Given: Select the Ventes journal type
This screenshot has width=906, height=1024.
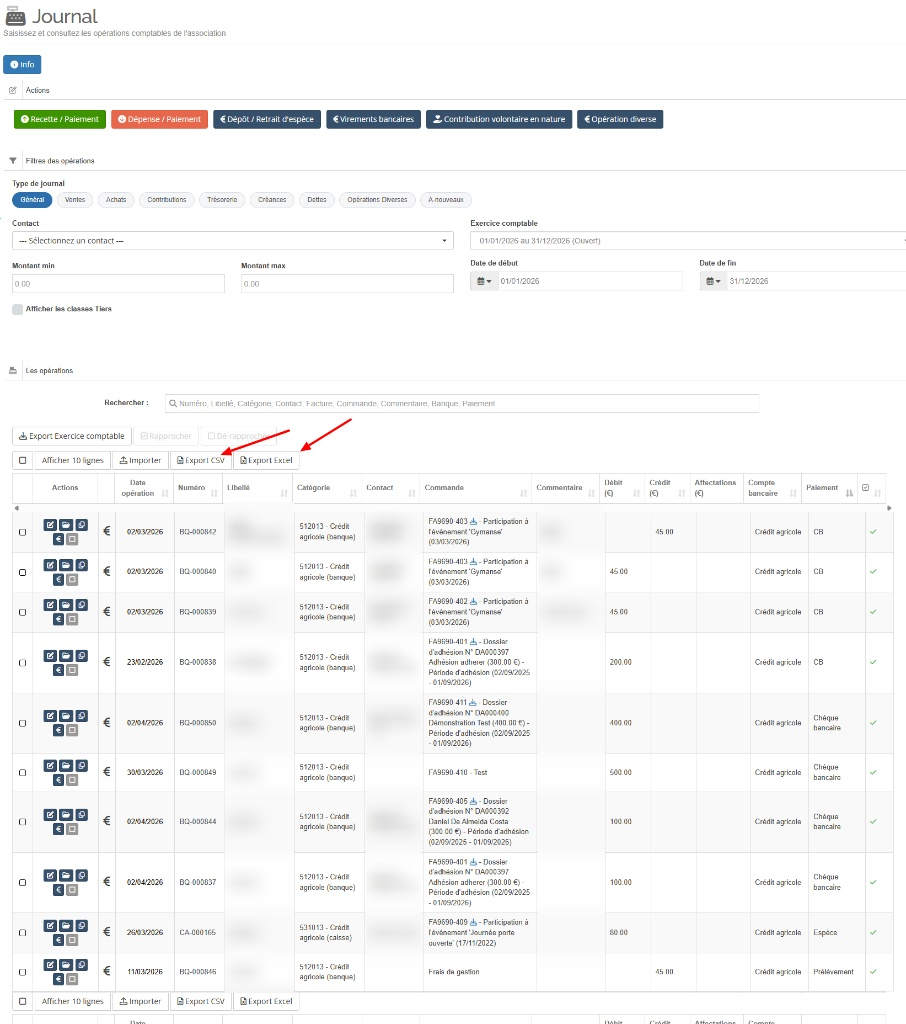Looking at the screenshot, I should coord(75,200).
